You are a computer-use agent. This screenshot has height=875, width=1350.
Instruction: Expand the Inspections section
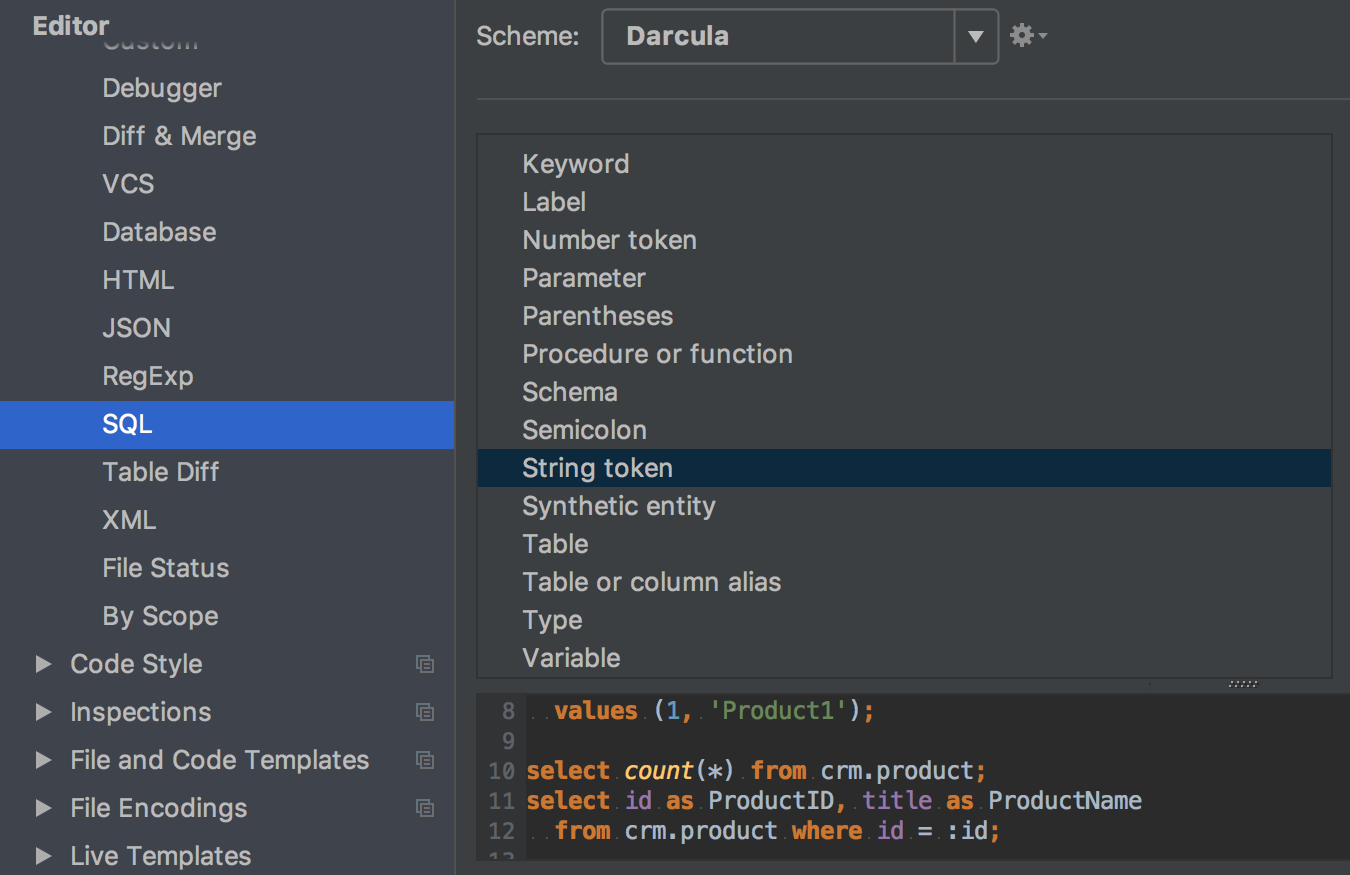pos(43,712)
